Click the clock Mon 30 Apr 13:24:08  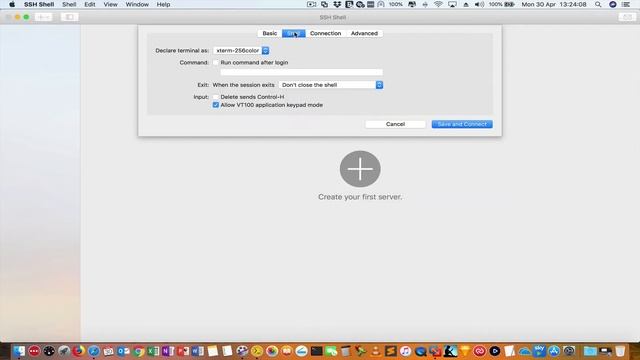pos(554,4)
